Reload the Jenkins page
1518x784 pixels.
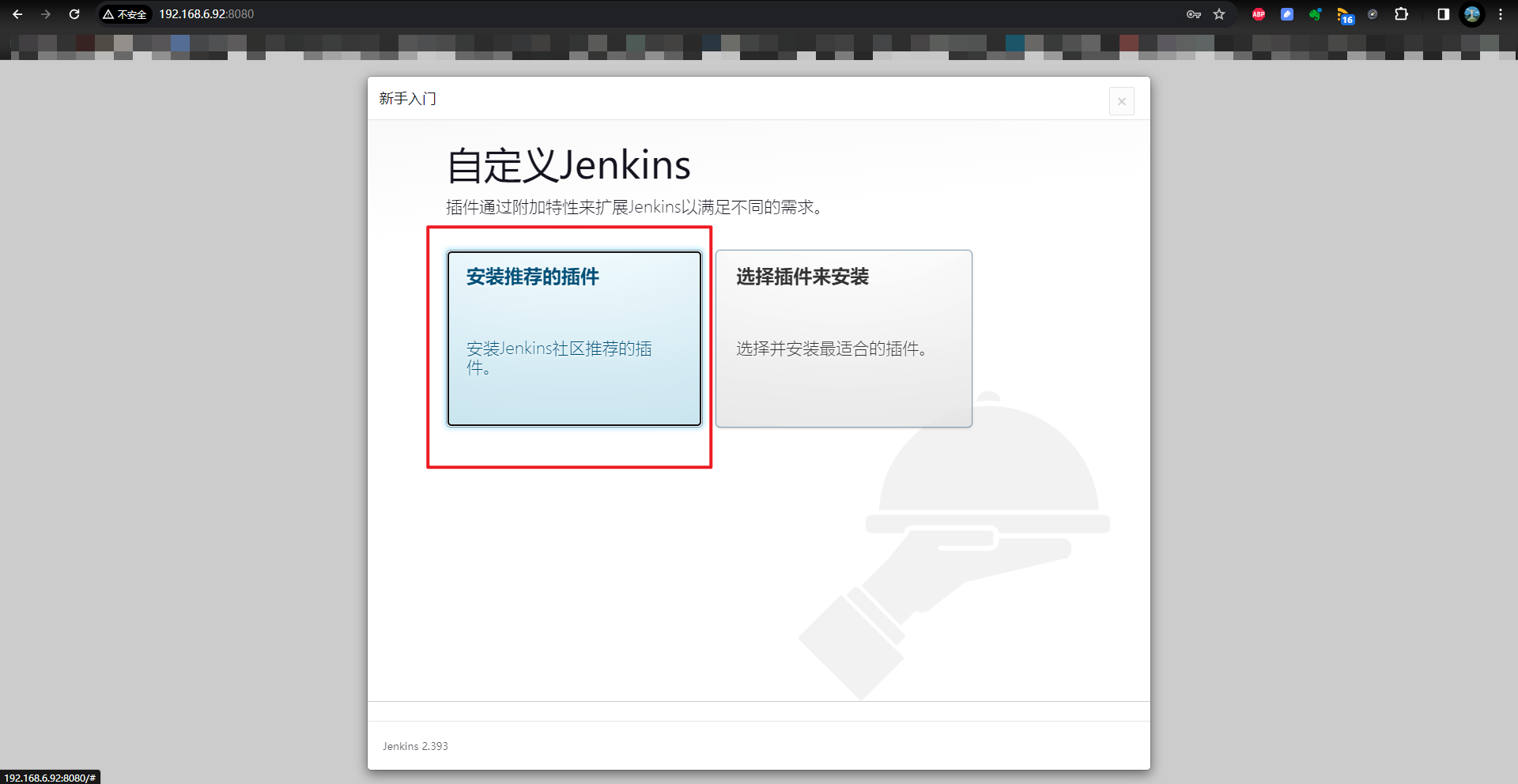tap(74, 14)
